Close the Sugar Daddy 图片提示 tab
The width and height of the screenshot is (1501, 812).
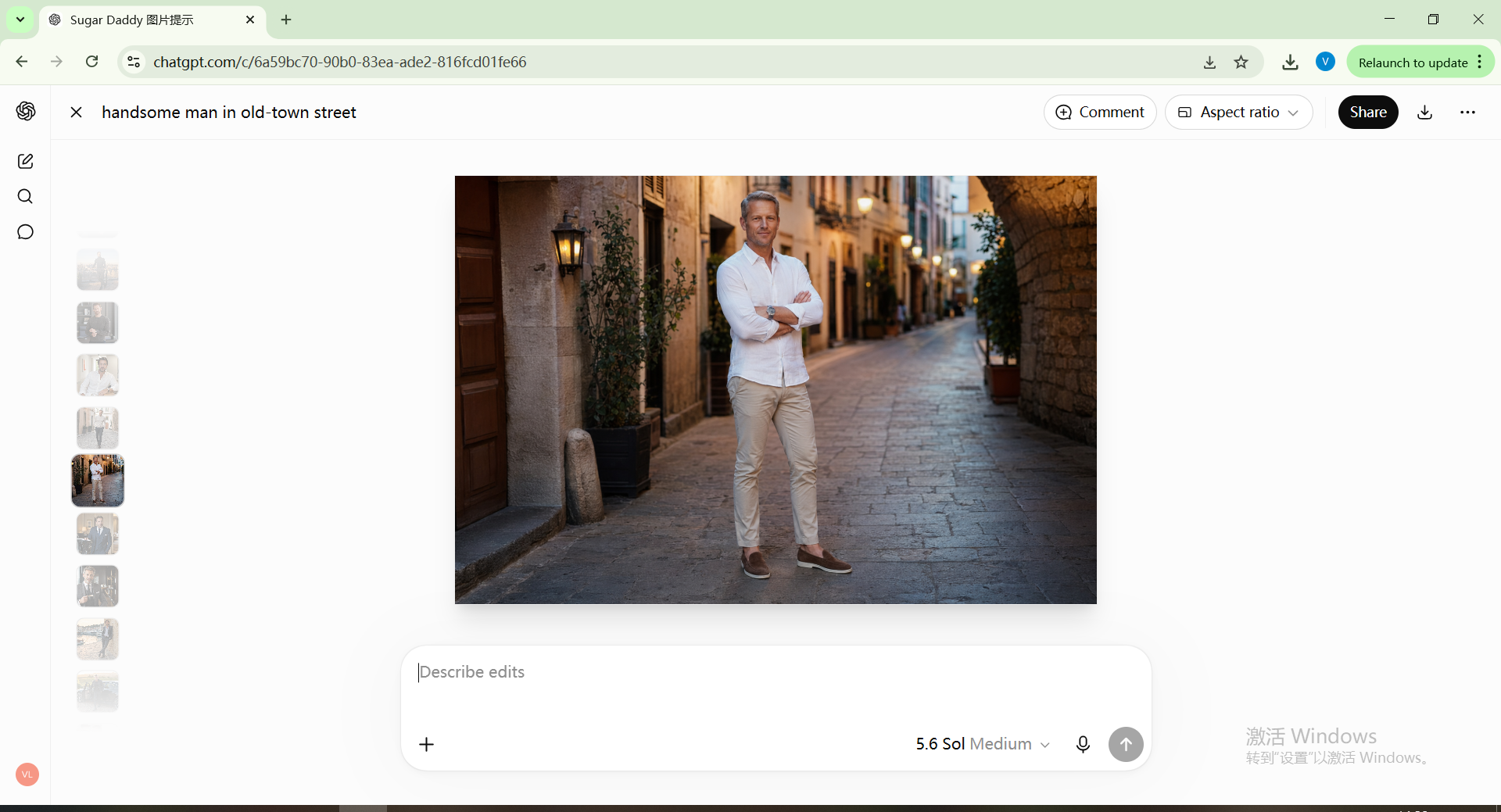click(x=250, y=20)
